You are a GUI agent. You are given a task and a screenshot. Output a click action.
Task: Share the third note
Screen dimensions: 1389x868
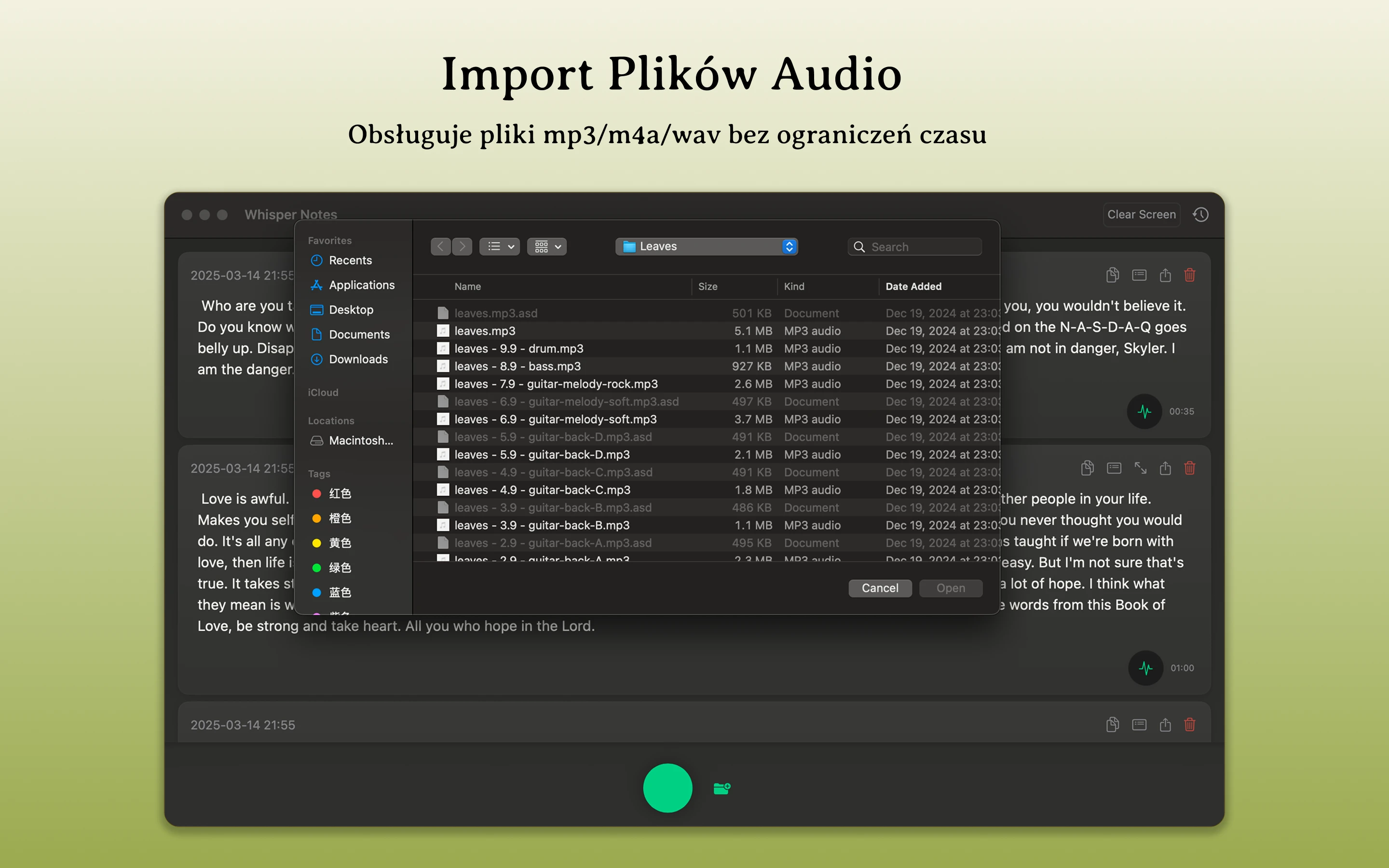(1165, 724)
